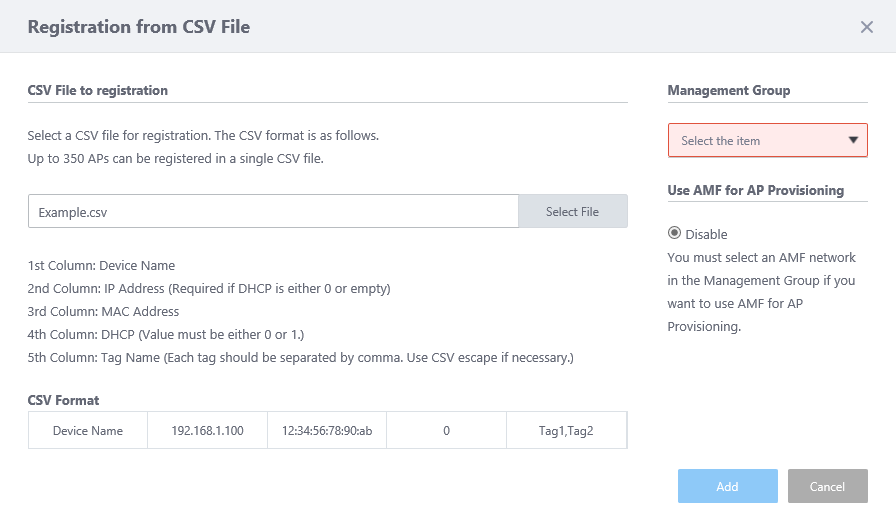Cancel the CSV registration
Viewport: 896px width, 521px height.
pyautogui.click(x=827, y=486)
